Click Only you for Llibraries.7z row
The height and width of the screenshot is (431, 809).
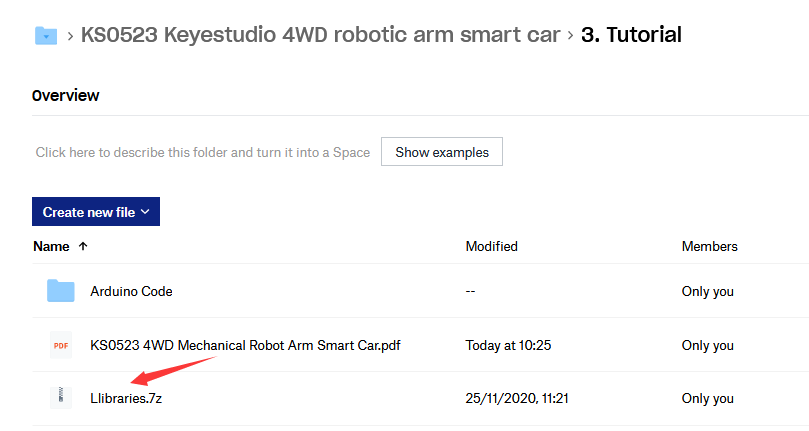coord(707,398)
